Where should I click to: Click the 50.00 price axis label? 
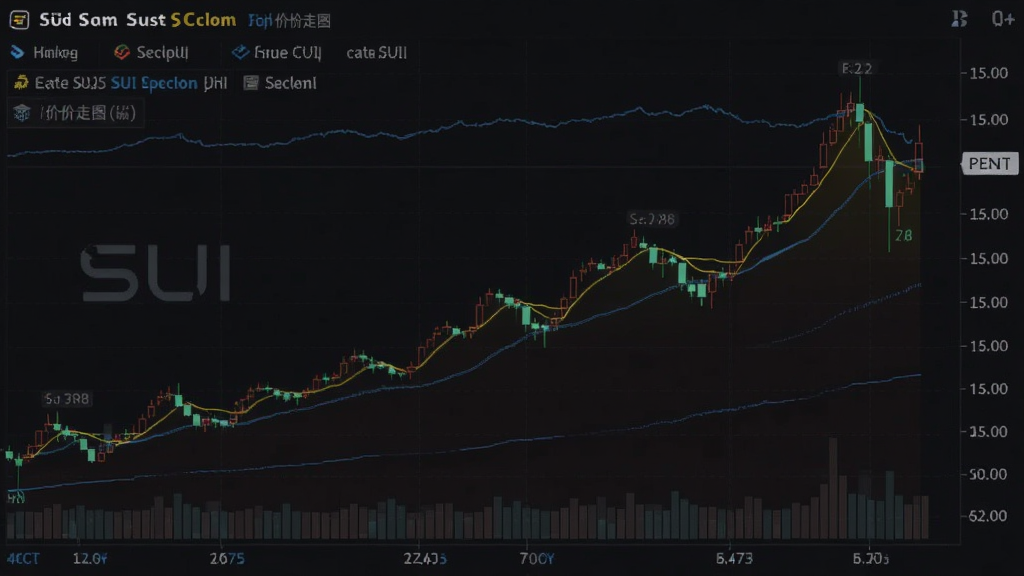click(x=987, y=474)
